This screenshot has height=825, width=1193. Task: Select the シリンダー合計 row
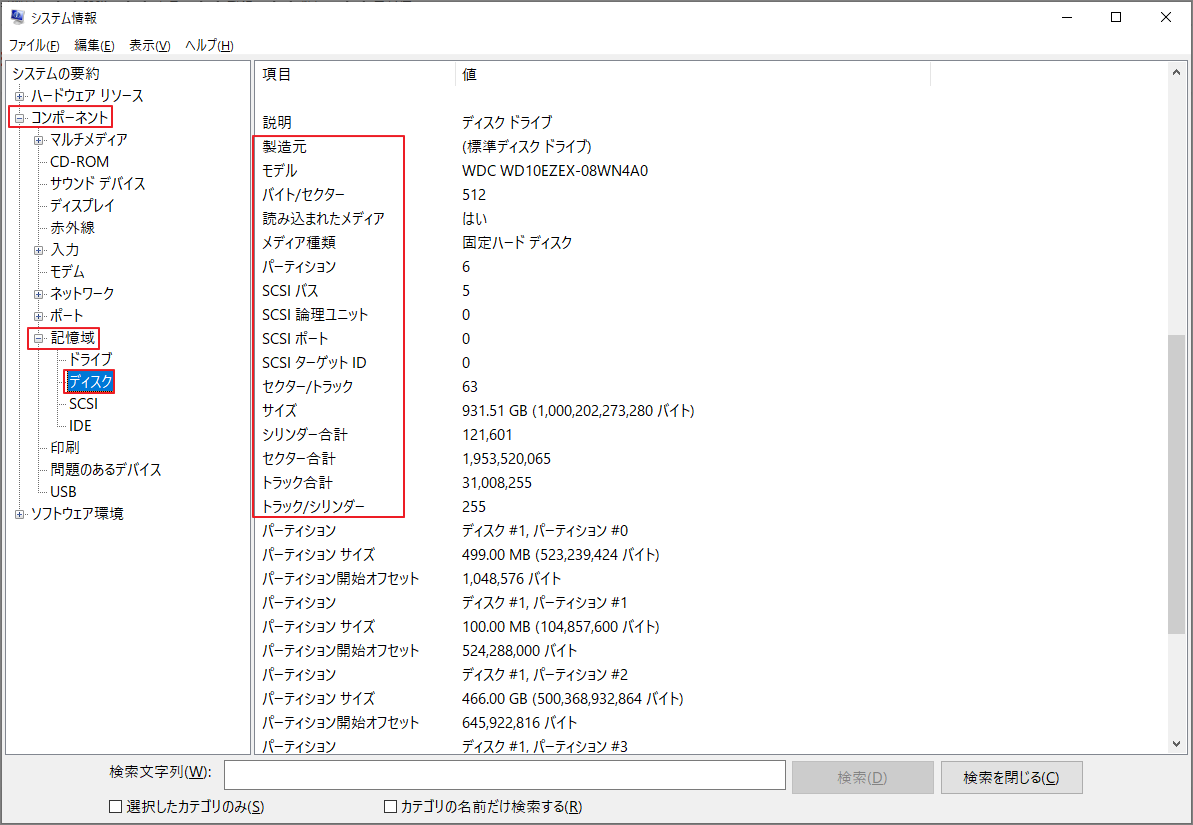711,435
